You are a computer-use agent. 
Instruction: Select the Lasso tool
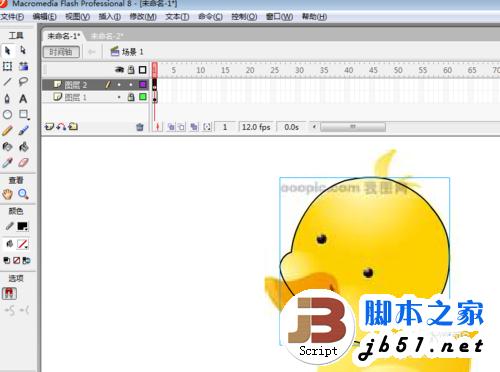23,82
